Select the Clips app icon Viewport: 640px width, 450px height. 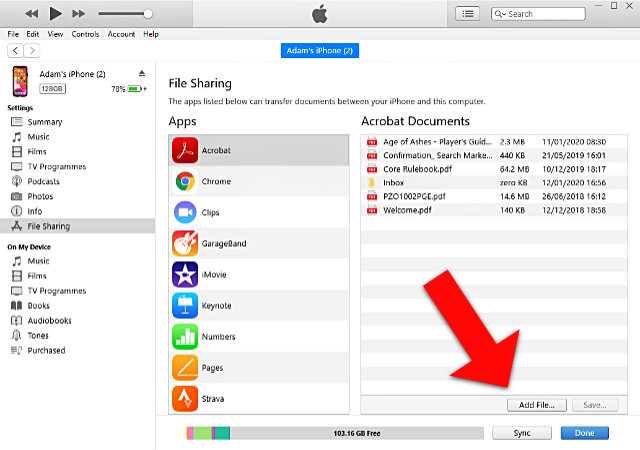tap(185, 212)
